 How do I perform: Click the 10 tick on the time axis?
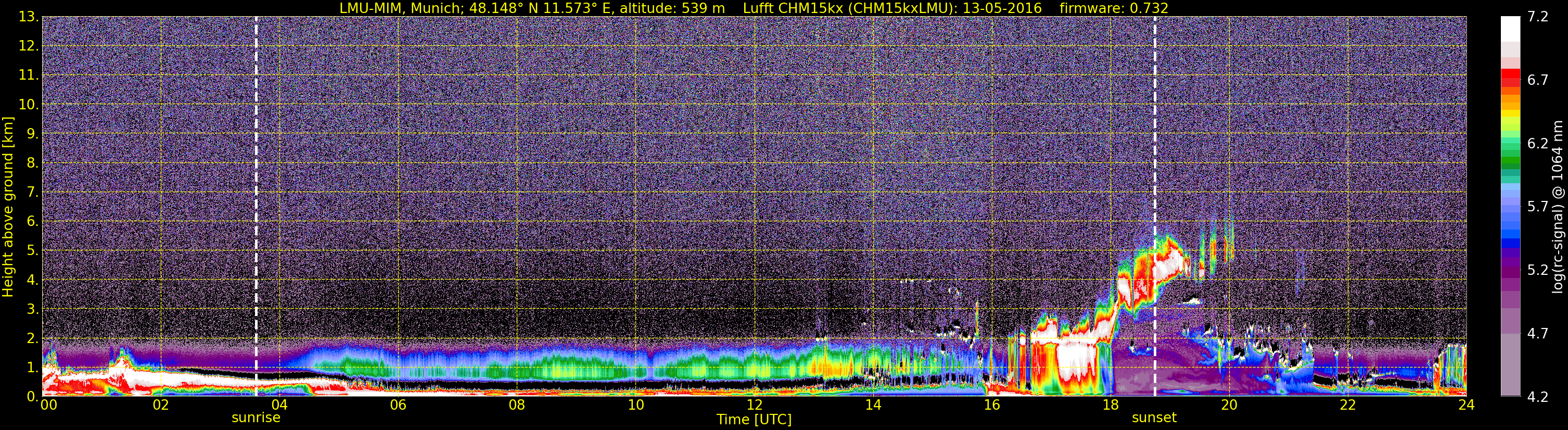click(x=635, y=405)
